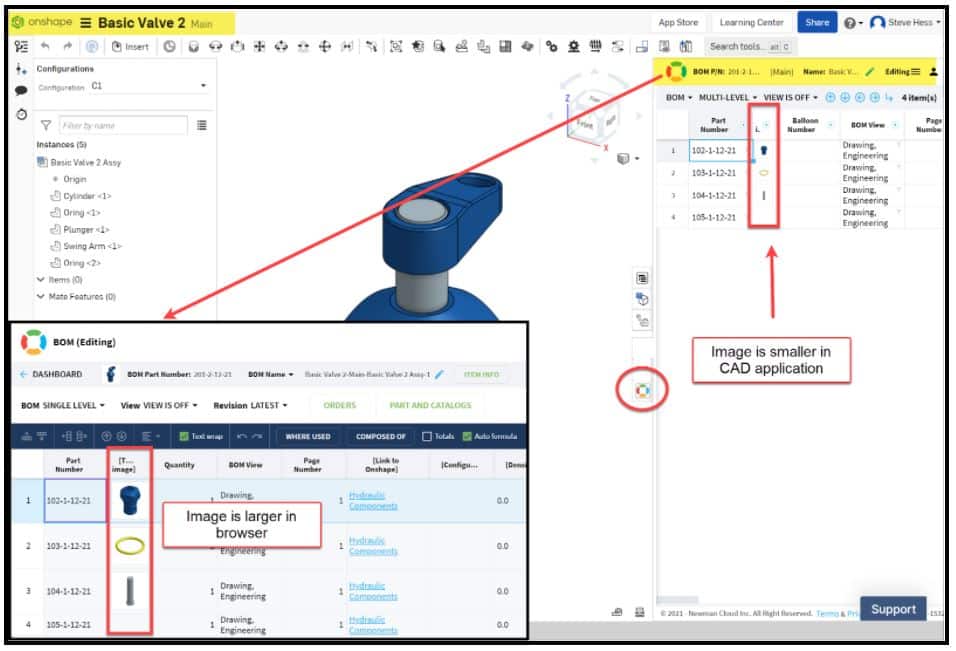This screenshot has width=956, height=651.
Task: Click the App Store button
Action: tap(678, 23)
